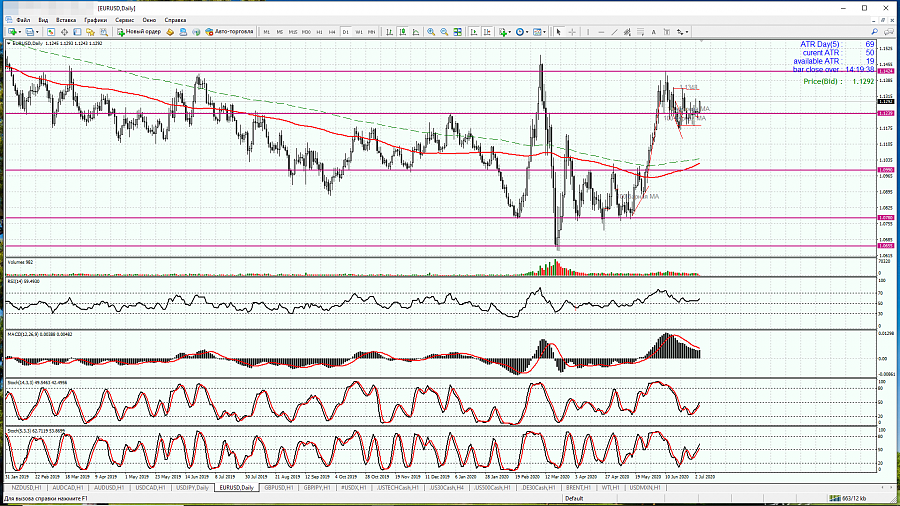The image size is (900, 506).
Task: Select the Horizontal Line tool
Action: pyautogui.click(x=601, y=32)
